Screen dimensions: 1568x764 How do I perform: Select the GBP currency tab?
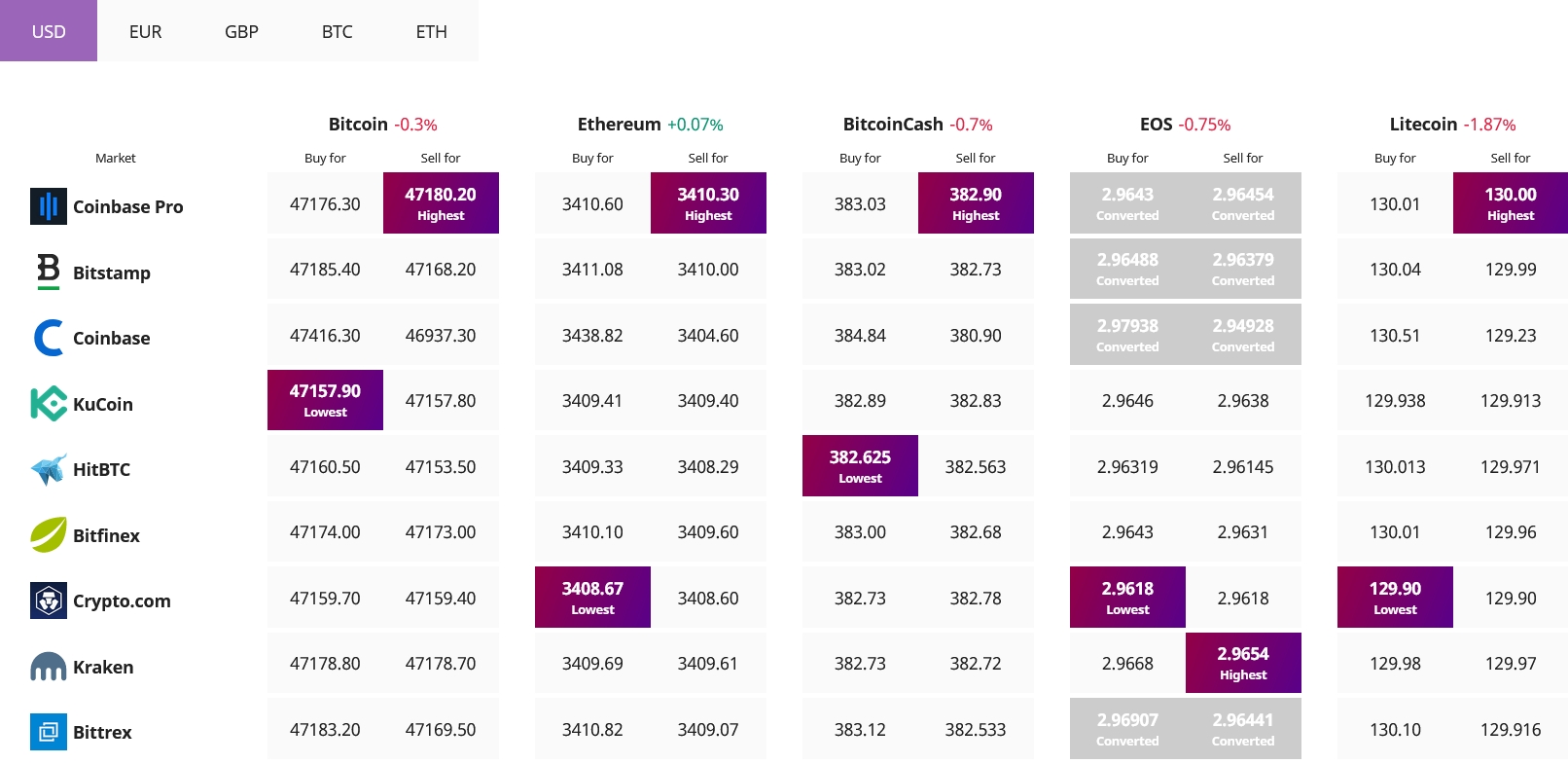241,31
